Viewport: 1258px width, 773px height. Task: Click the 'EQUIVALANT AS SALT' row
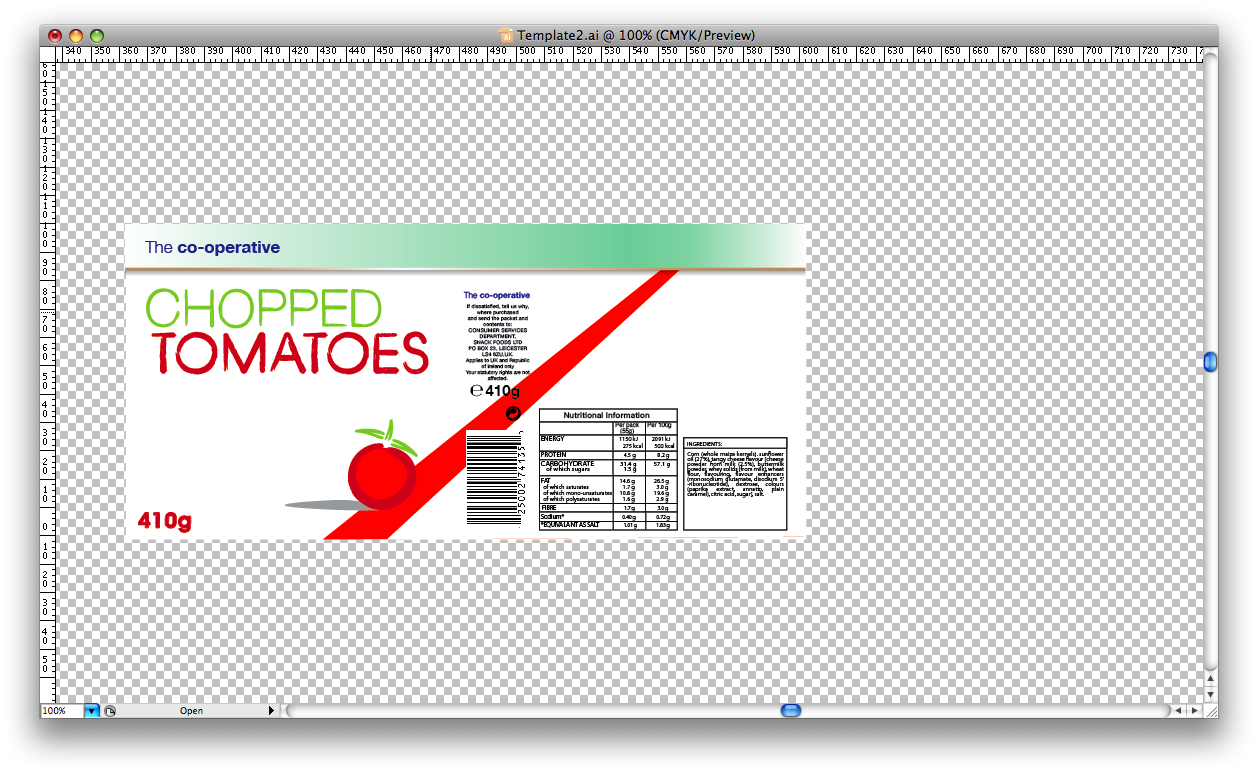pos(608,524)
